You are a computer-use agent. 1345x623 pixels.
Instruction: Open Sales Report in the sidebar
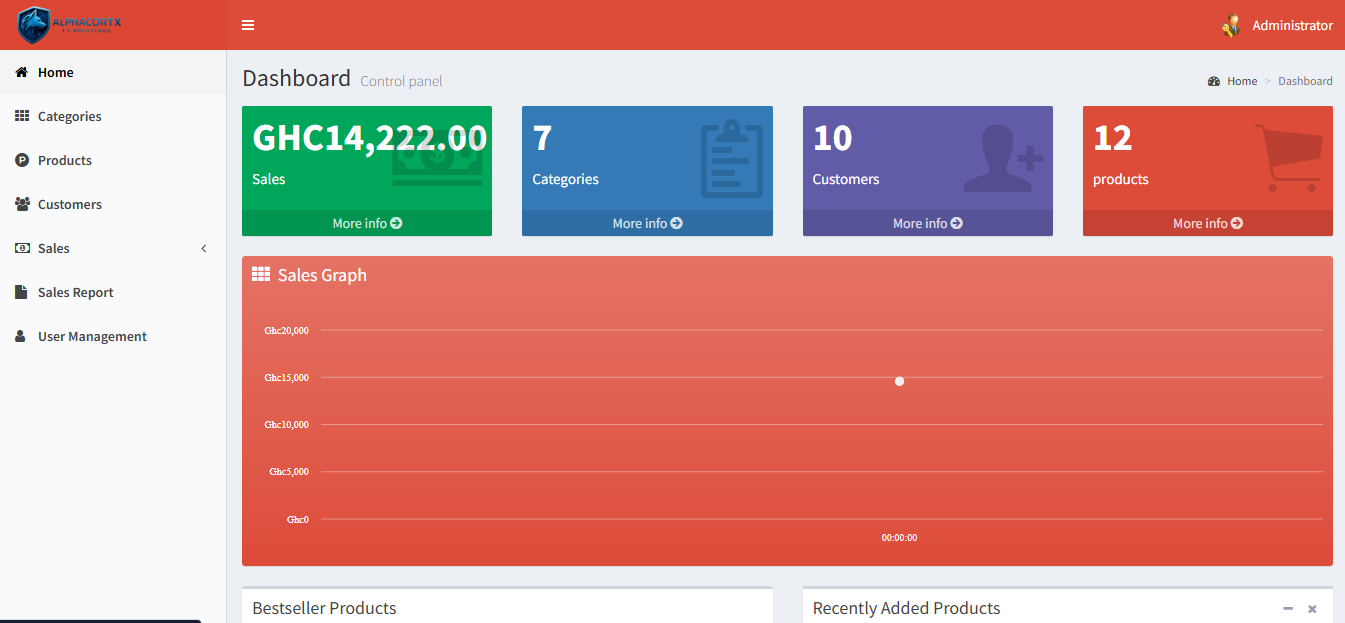(113, 292)
